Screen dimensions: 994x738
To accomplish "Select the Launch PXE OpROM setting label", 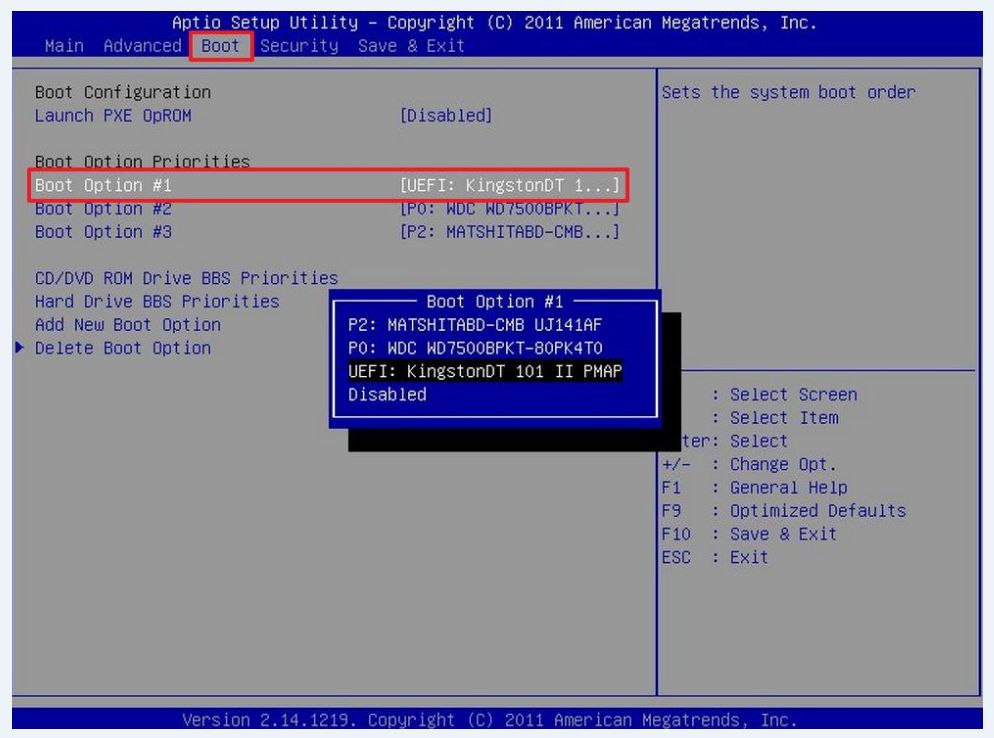I will click(x=113, y=116).
